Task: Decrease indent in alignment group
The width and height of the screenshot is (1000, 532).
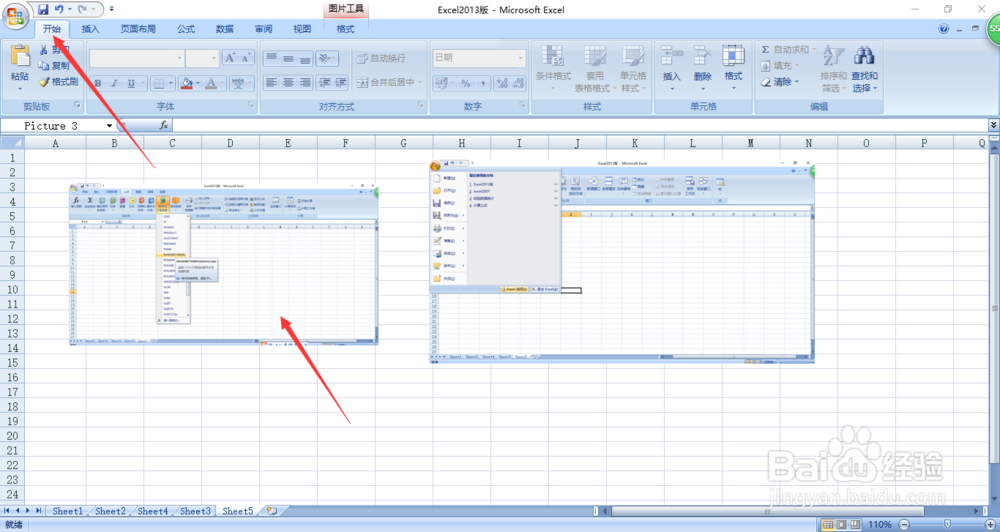Action: click(325, 82)
